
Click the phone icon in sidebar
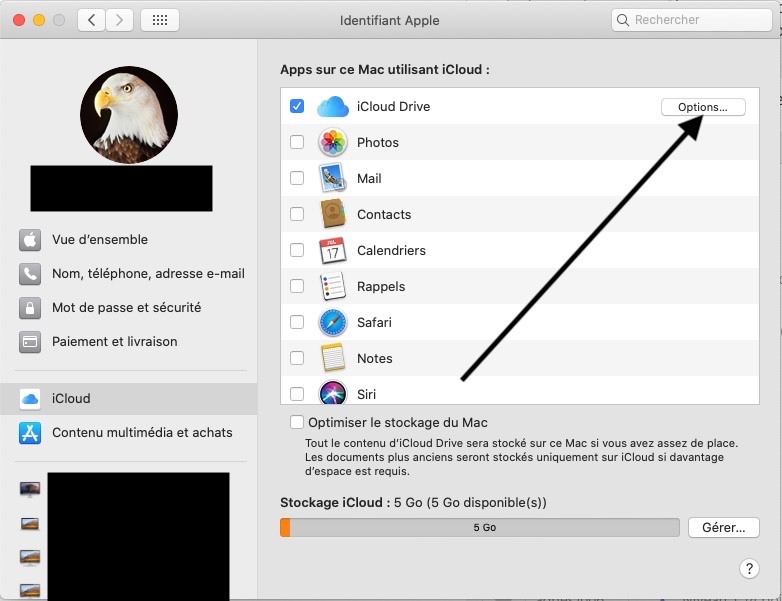30,274
